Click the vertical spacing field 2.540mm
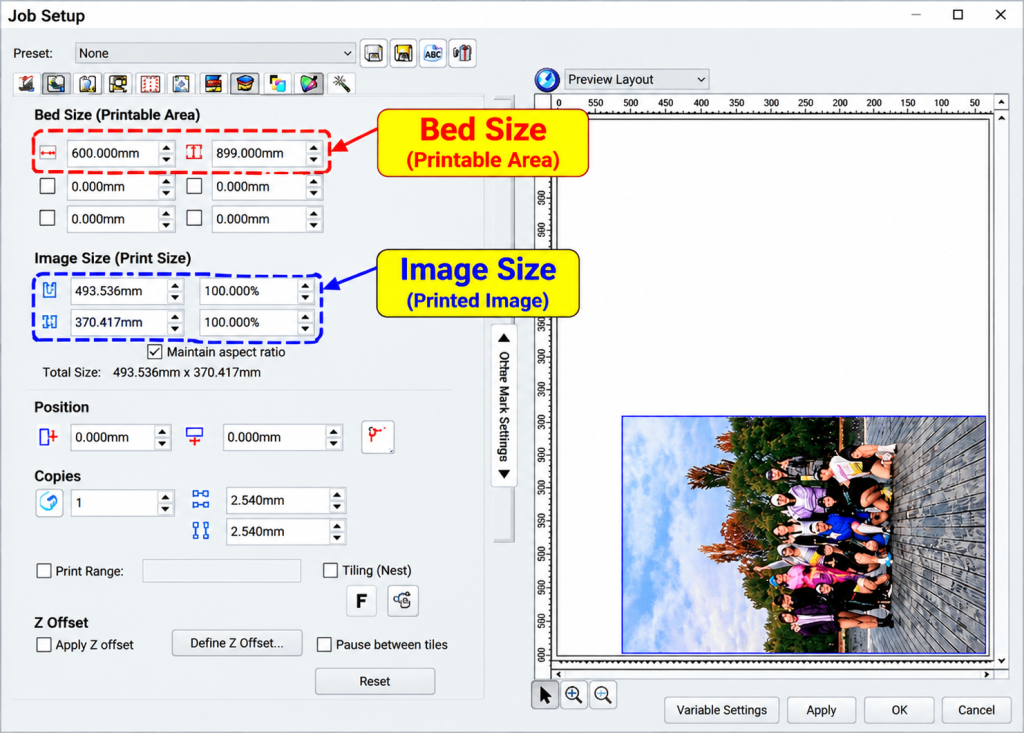The height and width of the screenshot is (733, 1024). pos(278,532)
